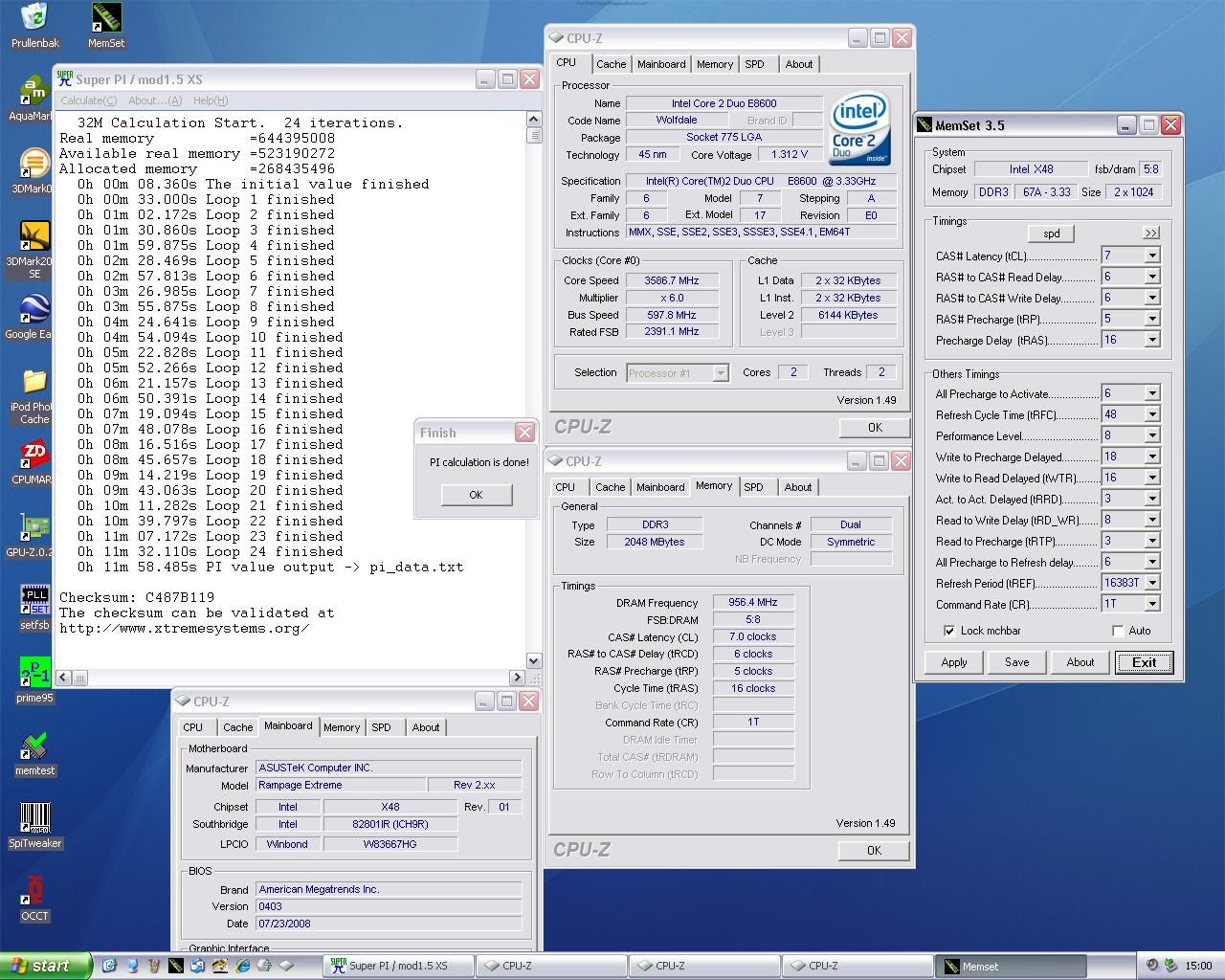The image size is (1225, 980).
Task: Open the Performance Level dropdown
Action: (1152, 435)
